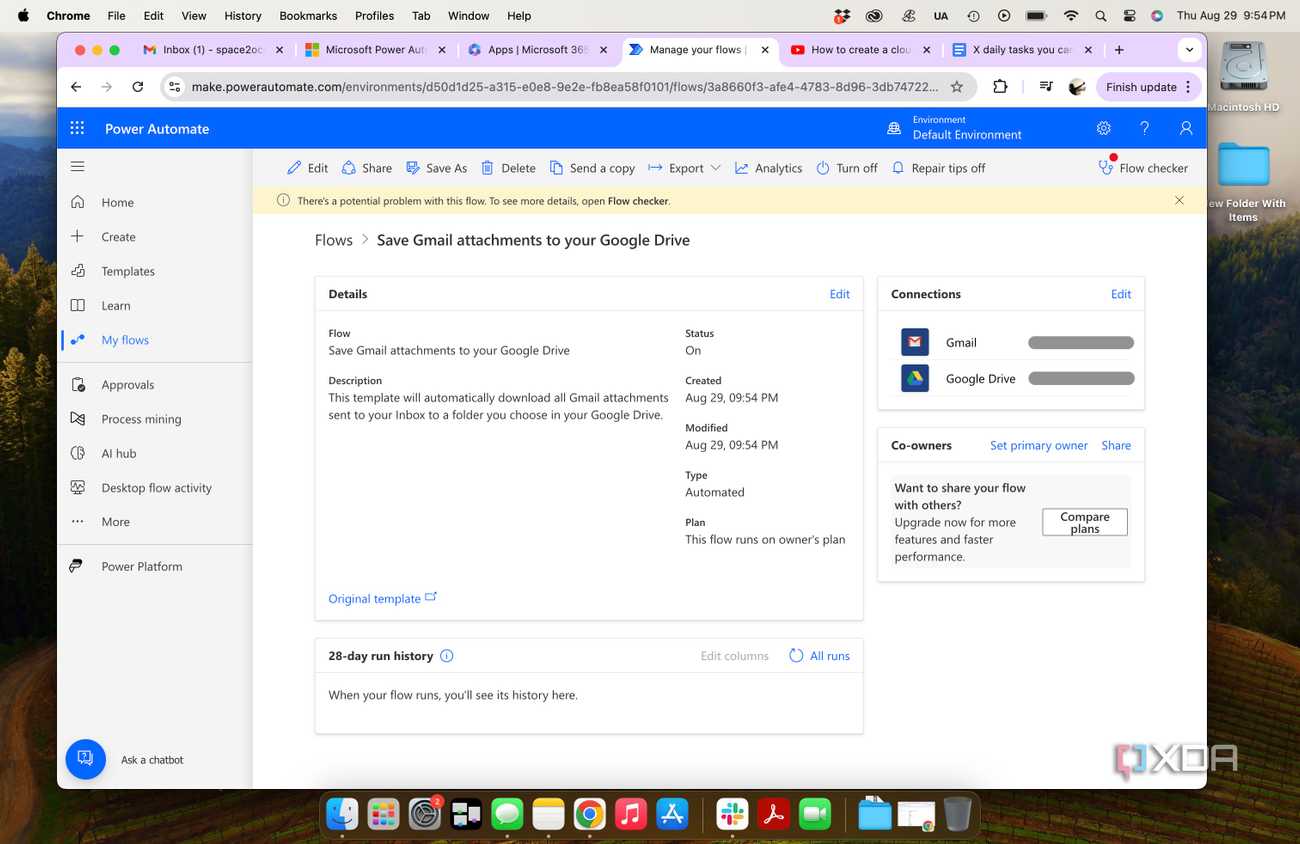This screenshot has width=1300, height=844.
Task: Click All runs refresh link
Action: [x=820, y=656]
